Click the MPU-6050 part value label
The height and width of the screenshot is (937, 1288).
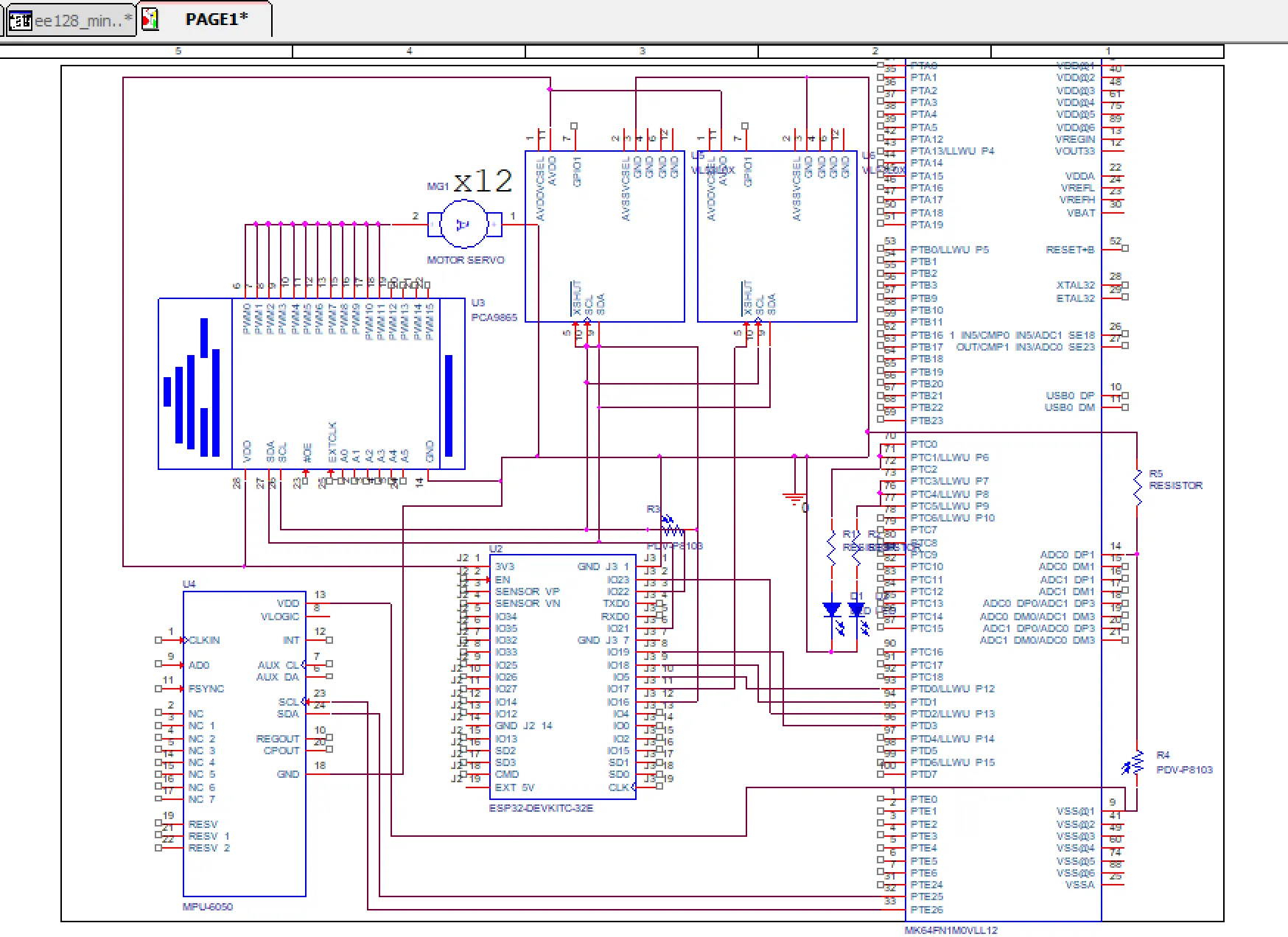tap(207, 907)
